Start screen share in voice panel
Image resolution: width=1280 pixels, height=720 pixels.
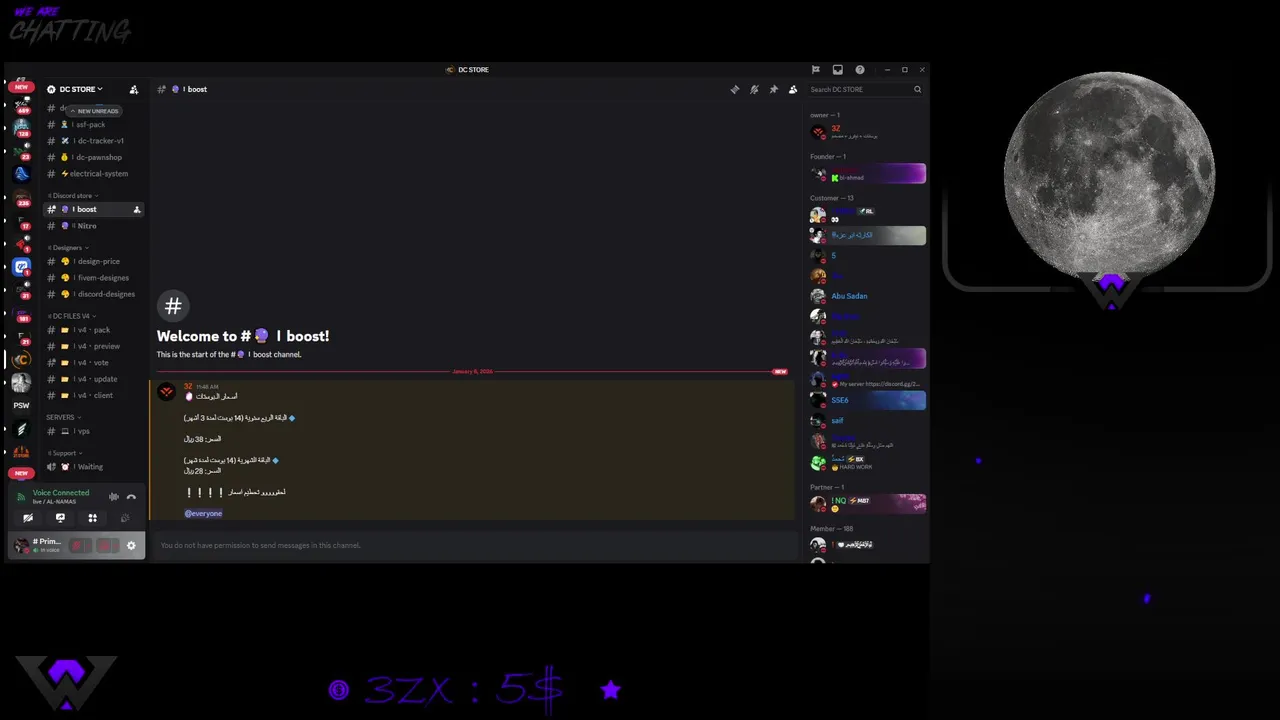click(60, 518)
